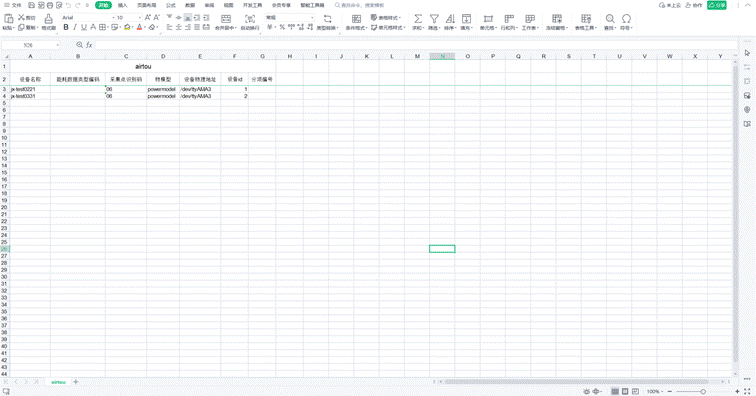This screenshot has width=756, height=396.
Task: Click in the formula bar input
Action: (416, 45)
